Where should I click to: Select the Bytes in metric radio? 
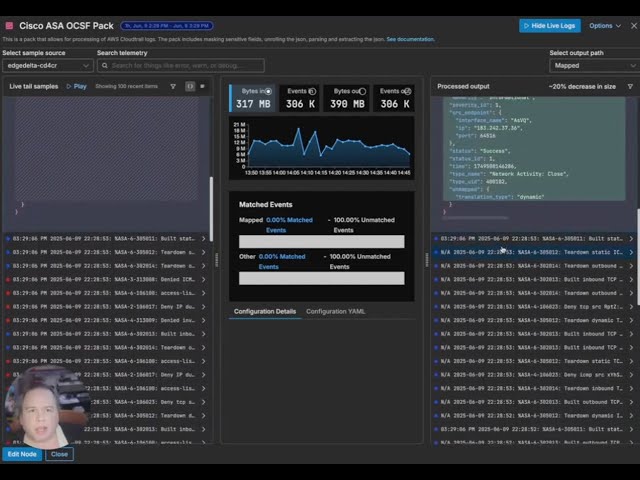tap(268, 91)
